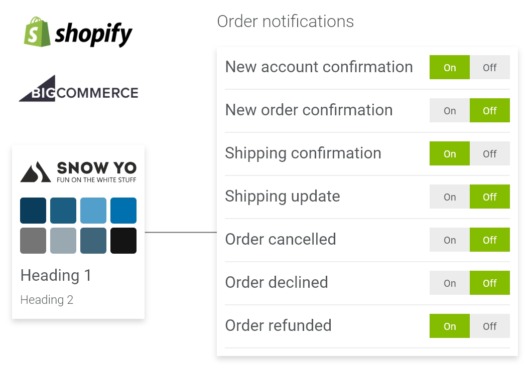The image size is (530, 369).
Task: Turn off Shipping confirmation notification
Action: pos(489,154)
